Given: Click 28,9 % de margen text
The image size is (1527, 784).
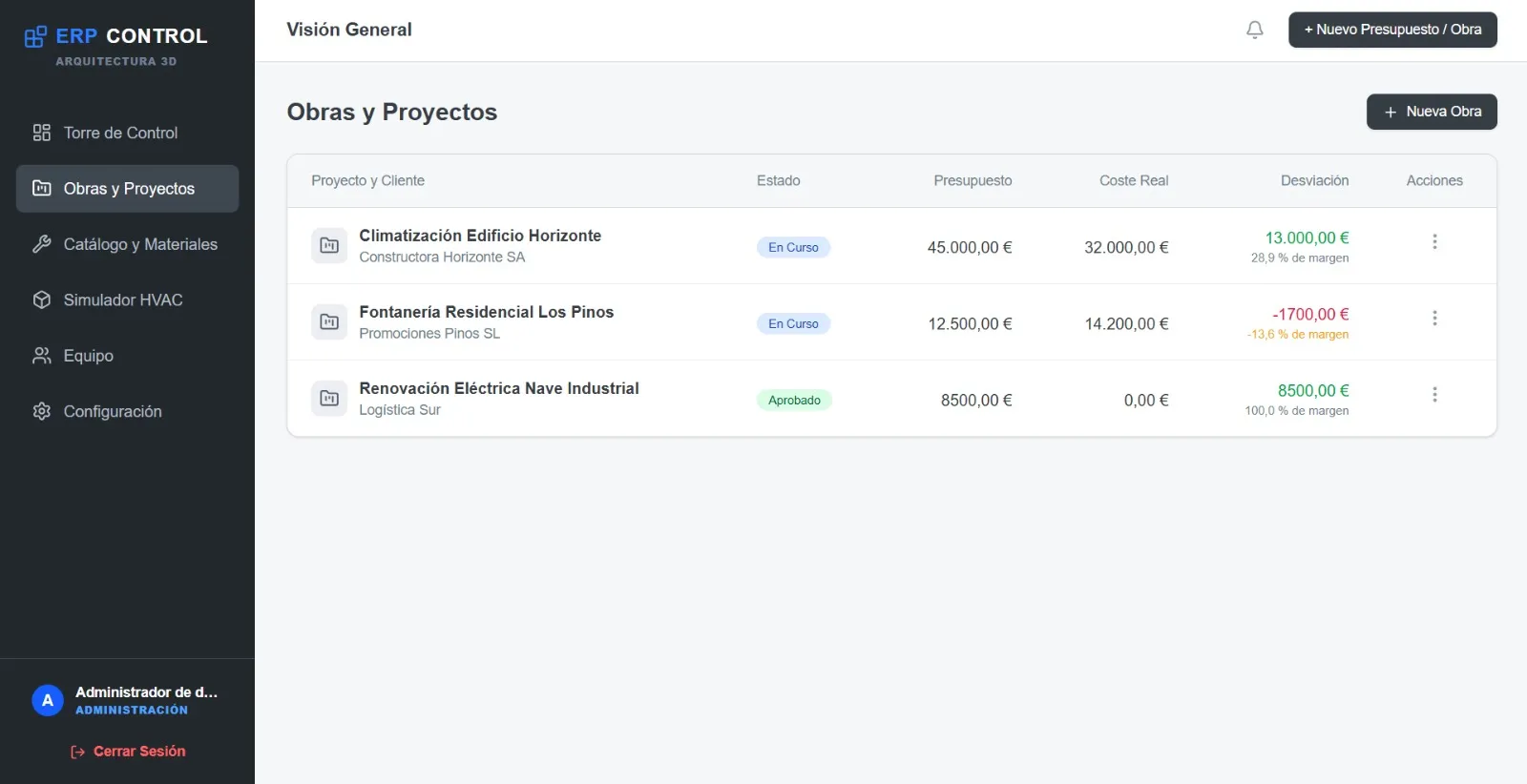Looking at the screenshot, I should [x=1300, y=258].
